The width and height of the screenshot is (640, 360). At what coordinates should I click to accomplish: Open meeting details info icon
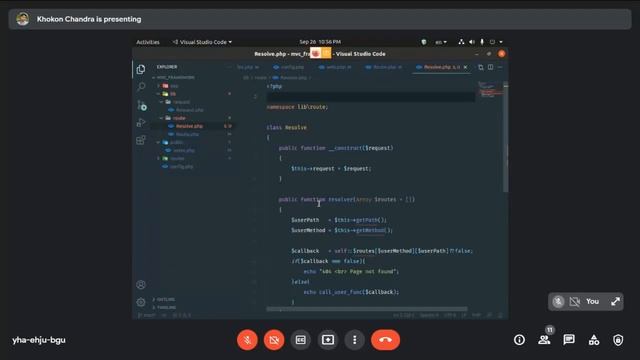click(x=519, y=340)
